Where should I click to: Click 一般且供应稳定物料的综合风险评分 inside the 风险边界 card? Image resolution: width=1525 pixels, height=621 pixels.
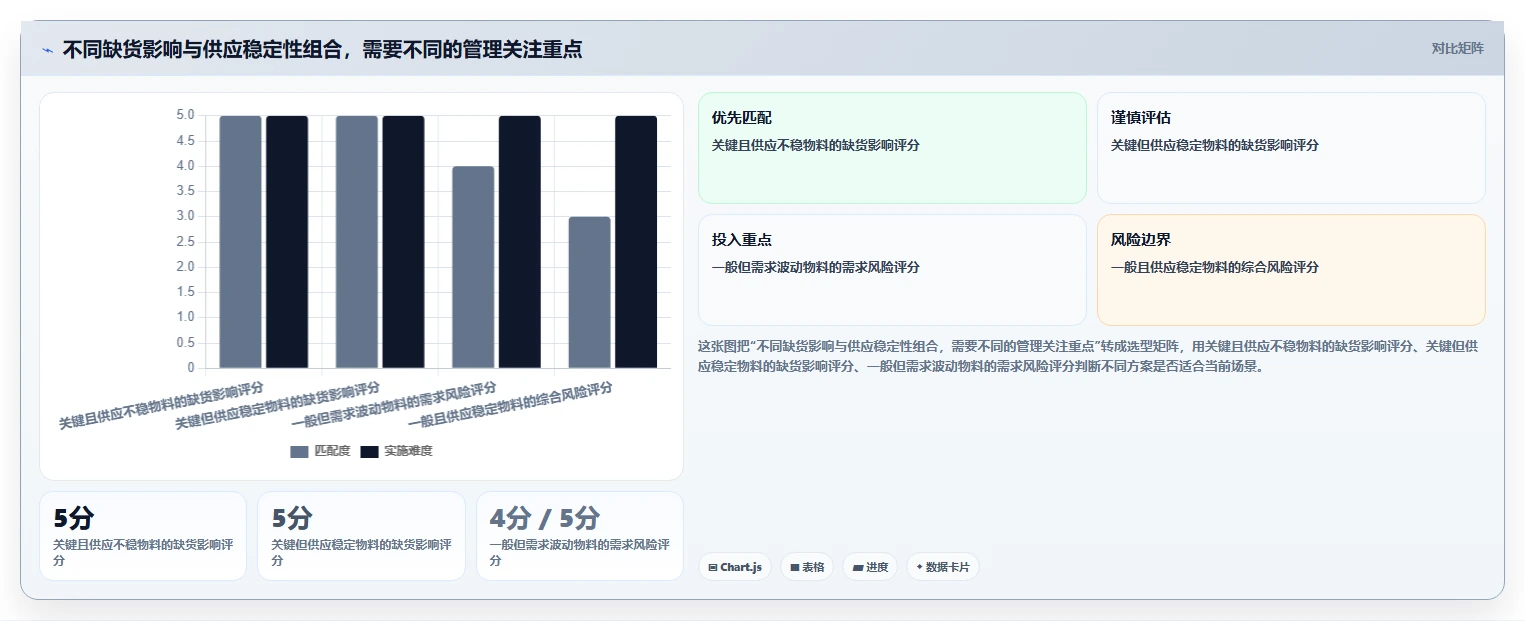1215,267
